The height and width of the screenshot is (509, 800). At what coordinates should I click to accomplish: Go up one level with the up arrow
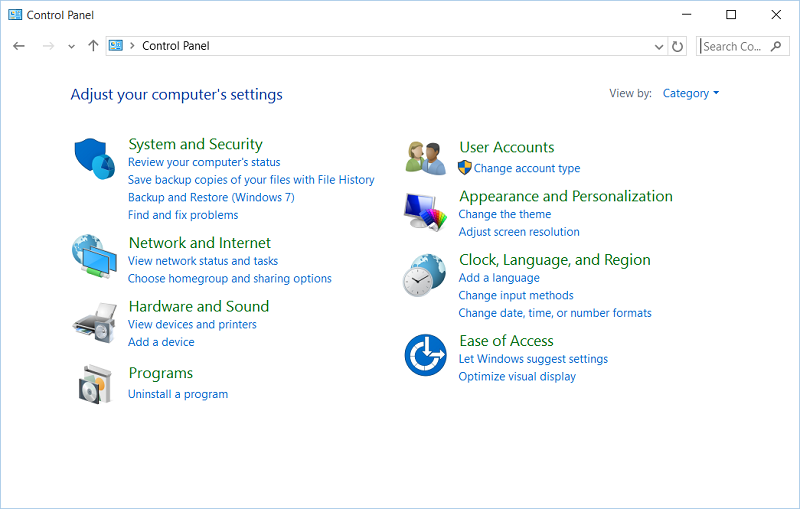click(x=93, y=46)
